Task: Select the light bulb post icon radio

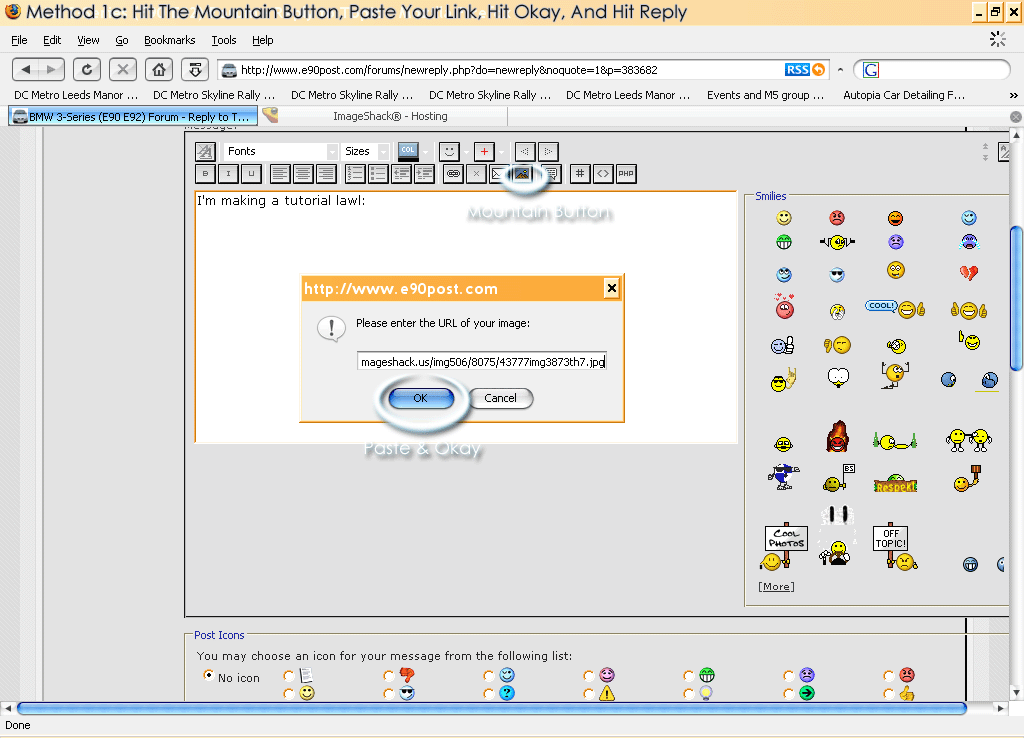Action: point(688,694)
